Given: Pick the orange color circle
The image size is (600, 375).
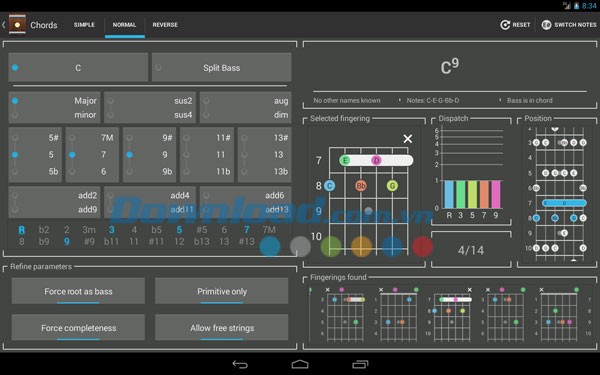Looking at the screenshot, I should click(x=361, y=246).
